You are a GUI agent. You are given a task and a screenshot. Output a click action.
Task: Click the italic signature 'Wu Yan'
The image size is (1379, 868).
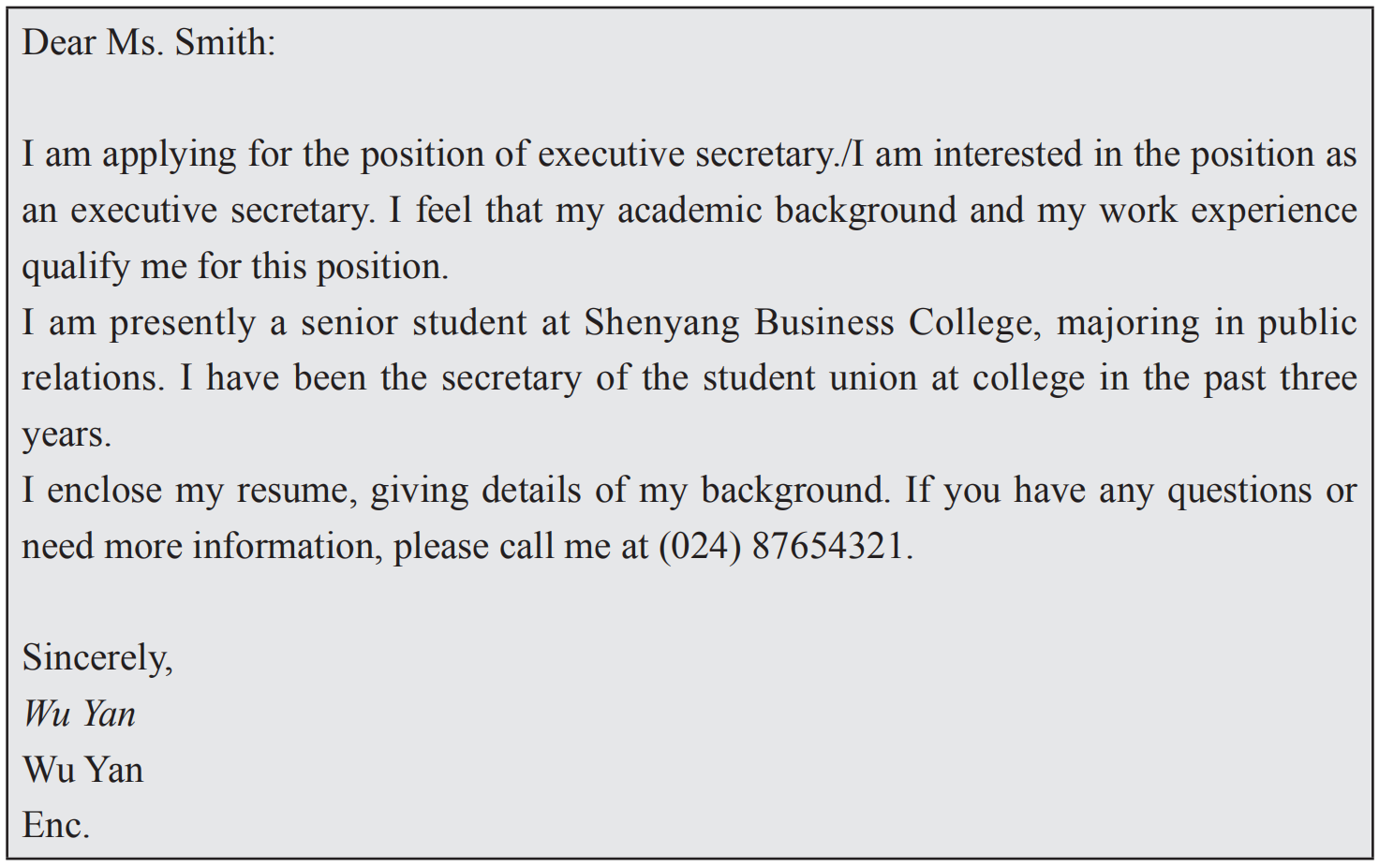click(80, 714)
